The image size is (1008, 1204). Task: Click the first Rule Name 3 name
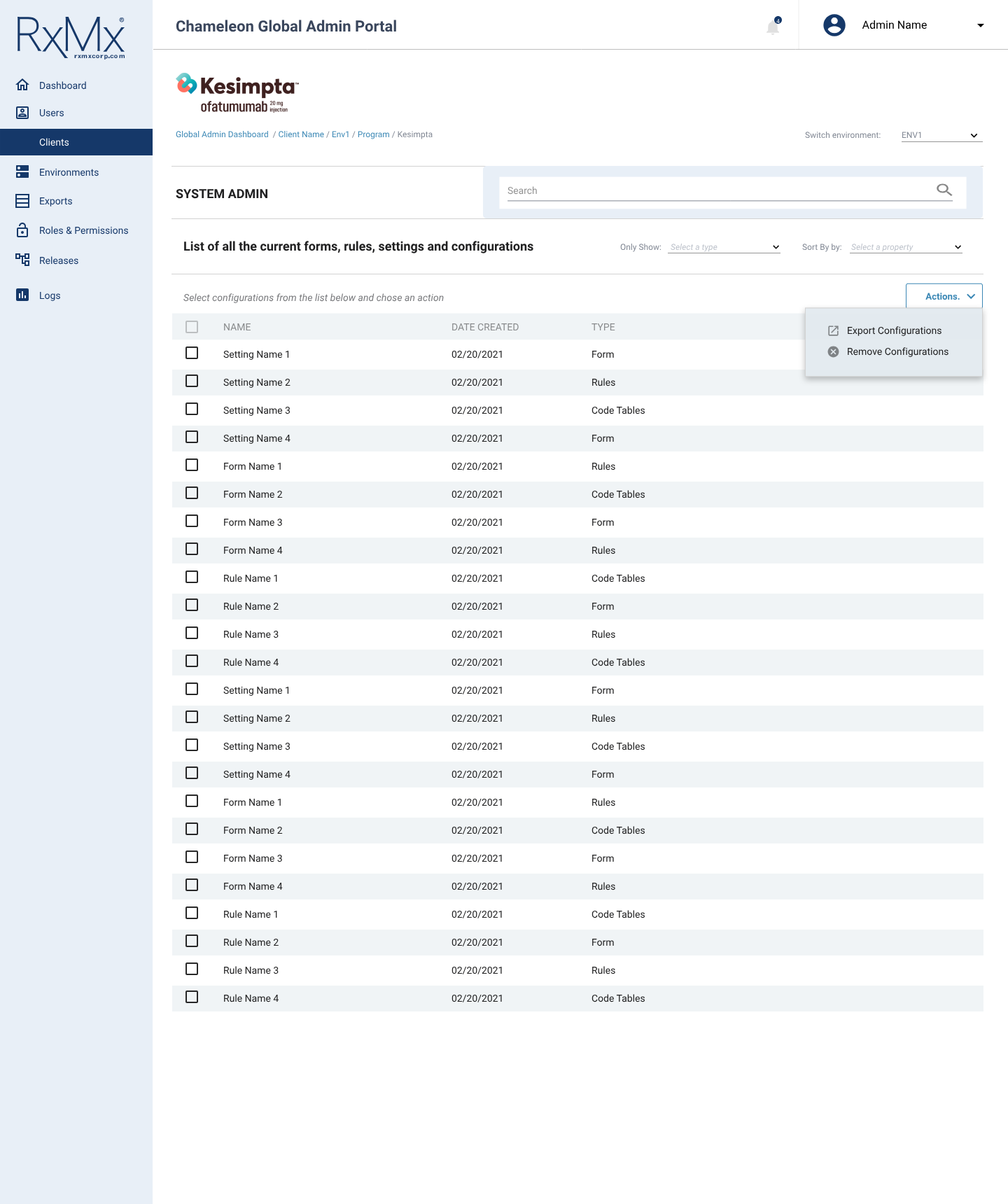click(251, 634)
